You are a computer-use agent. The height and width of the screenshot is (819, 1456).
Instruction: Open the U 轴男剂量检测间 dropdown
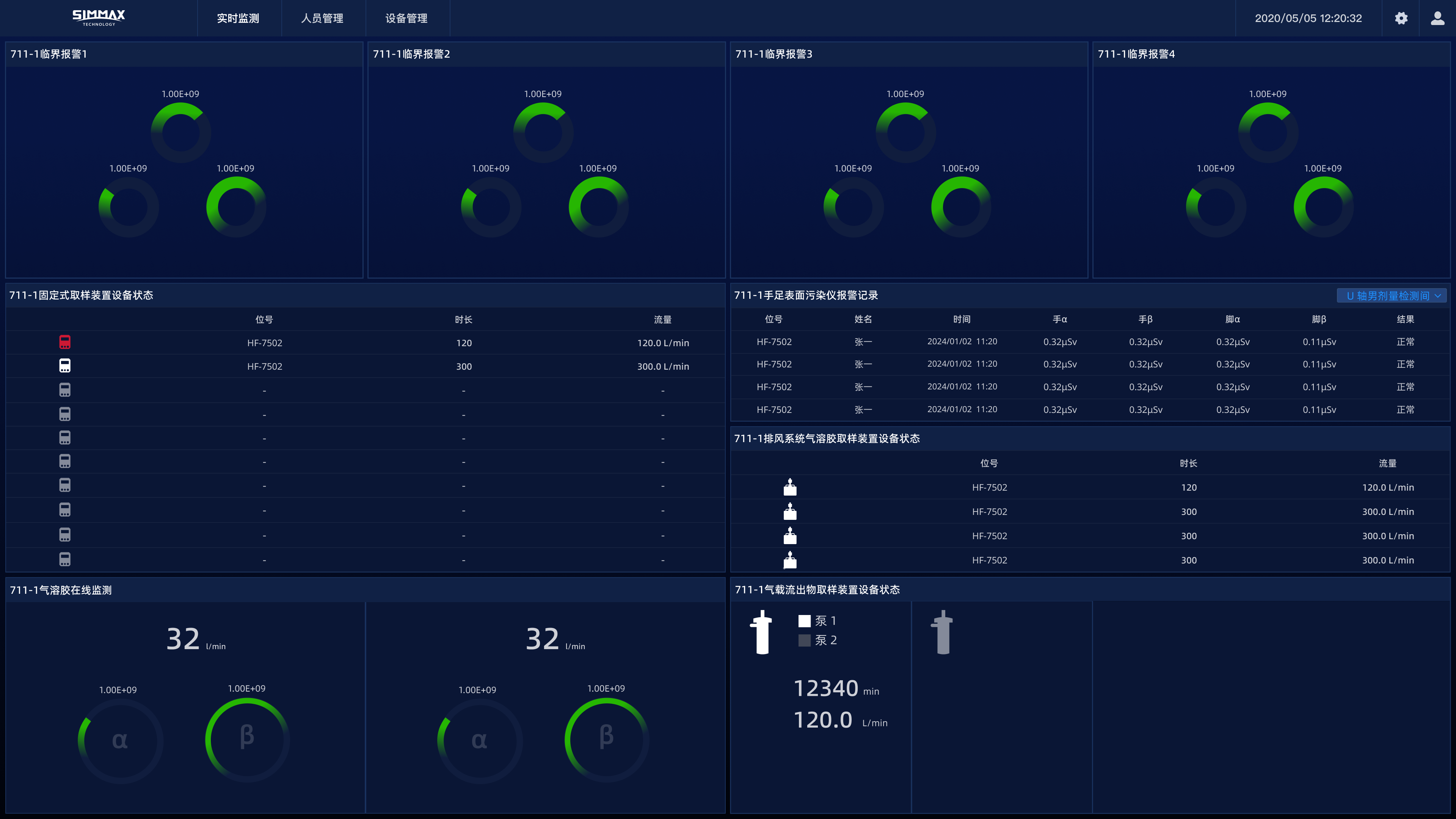pyautogui.click(x=1391, y=296)
